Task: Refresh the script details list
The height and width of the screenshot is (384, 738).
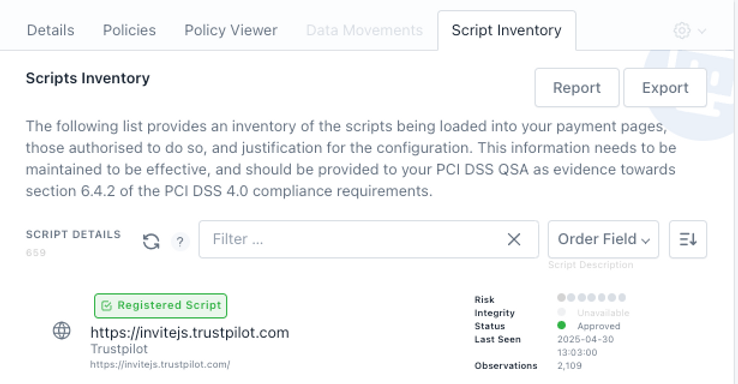Action: pos(151,242)
